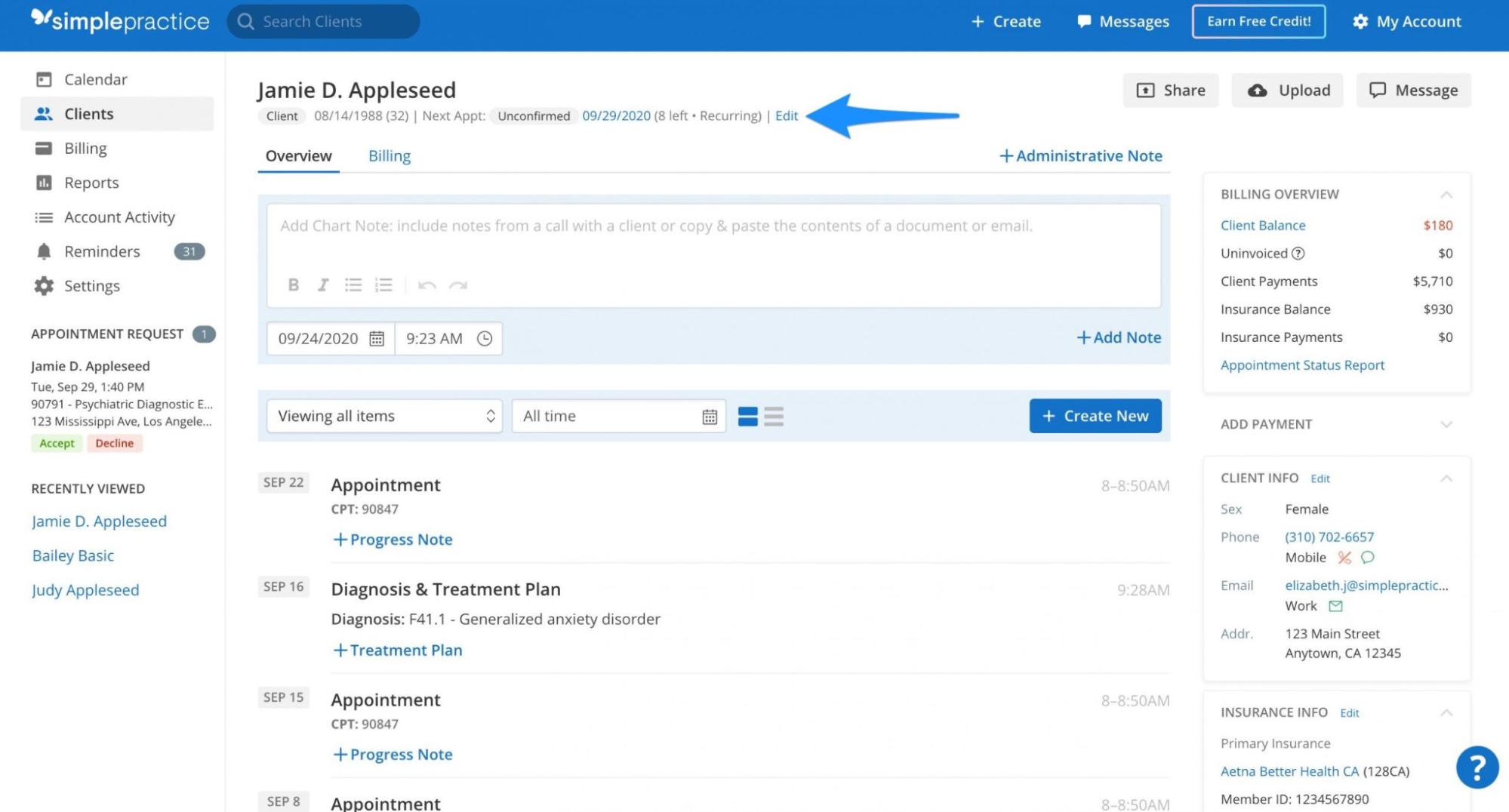Open Reports in the left sidebar
This screenshot has height=812, width=1509.
pyautogui.click(x=91, y=182)
